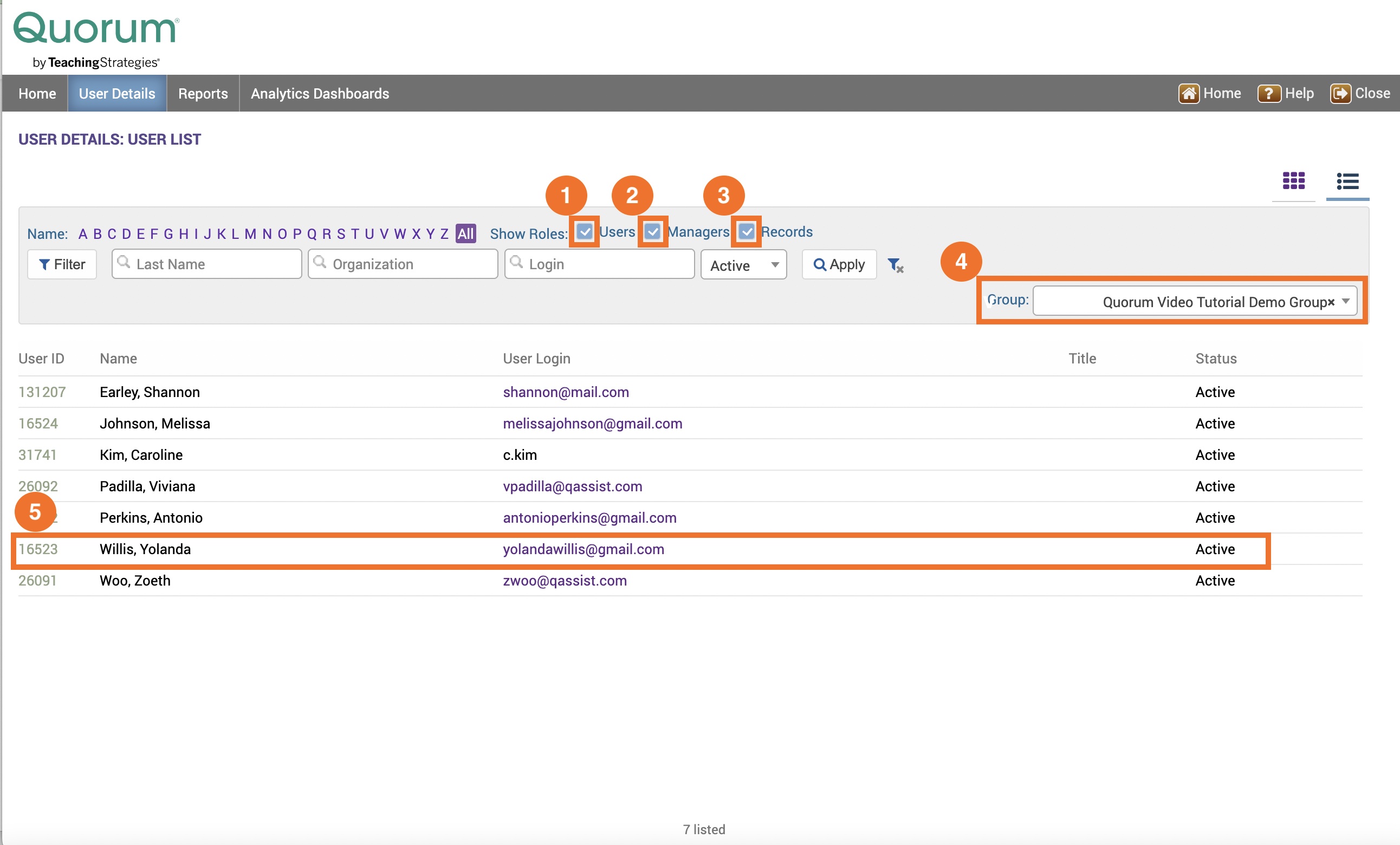Open the Filter options button
The height and width of the screenshot is (845, 1400).
click(62, 265)
